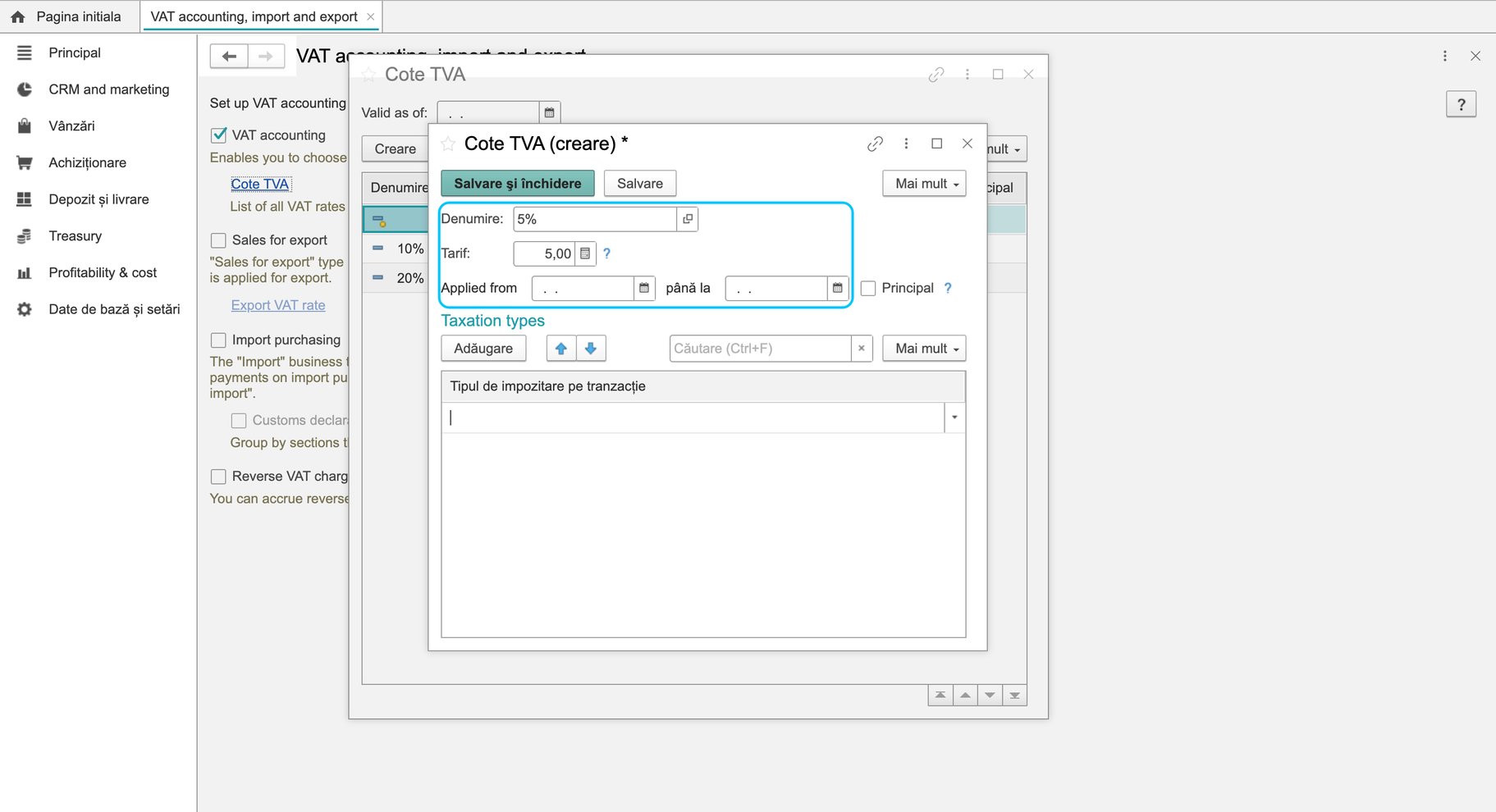
Task: Focus the Căutare (Ctrl+F) search field
Action: (x=761, y=349)
